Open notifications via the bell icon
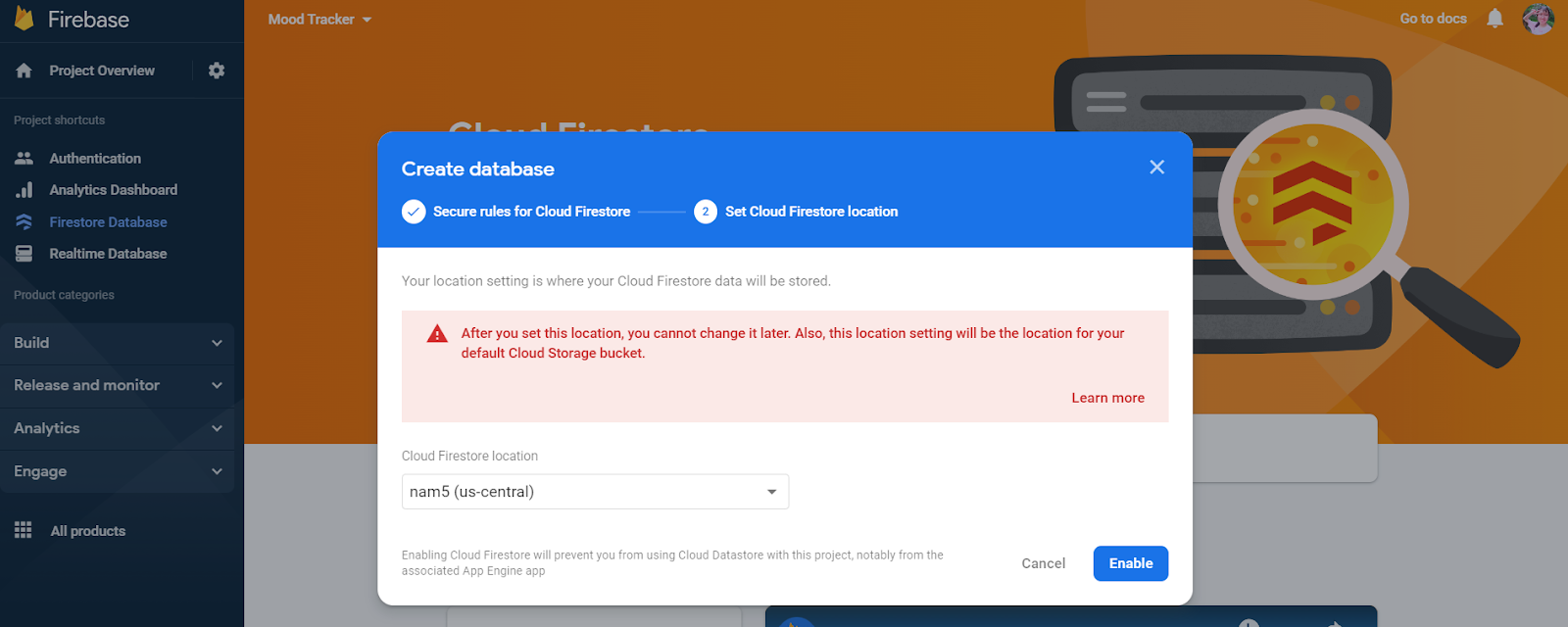Viewport: 1568px width, 627px height. point(1494,19)
